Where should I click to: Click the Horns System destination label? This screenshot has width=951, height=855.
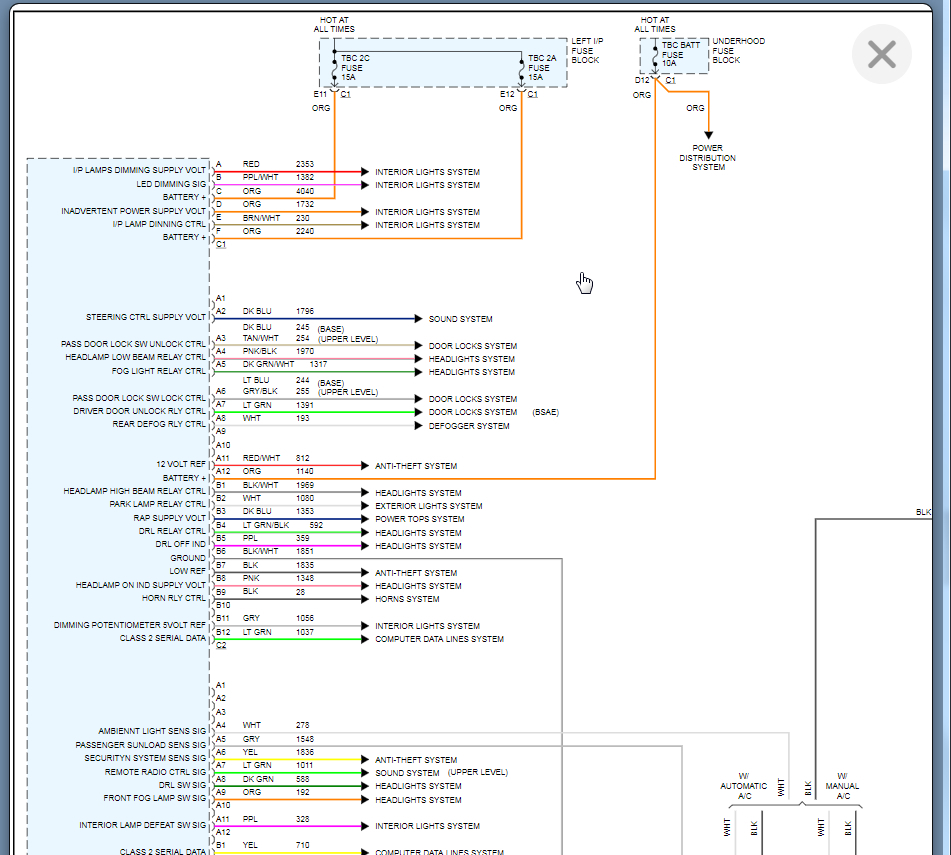click(407, 599)
